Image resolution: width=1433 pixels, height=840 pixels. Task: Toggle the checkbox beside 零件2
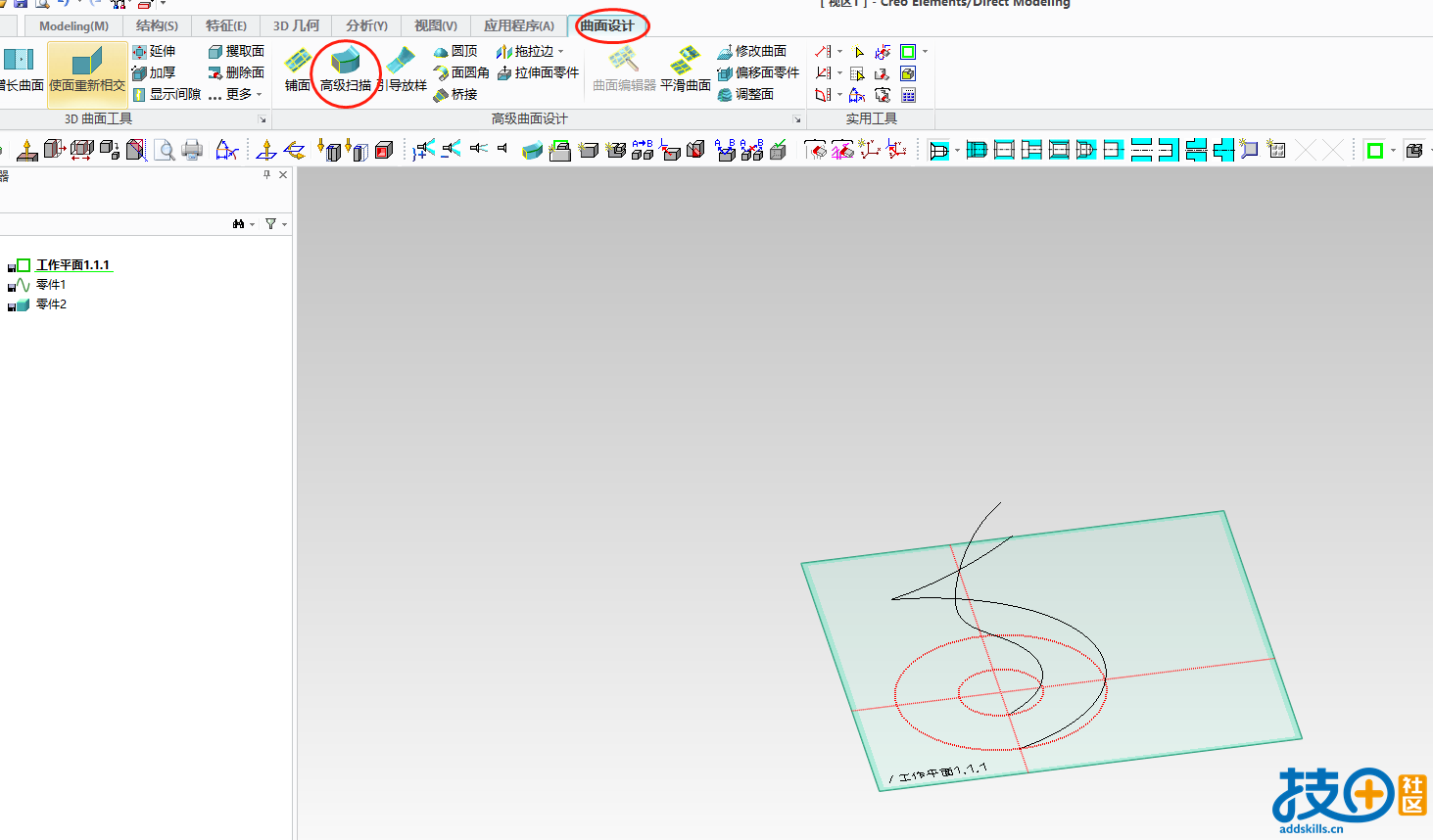click(x=11, y=306)
